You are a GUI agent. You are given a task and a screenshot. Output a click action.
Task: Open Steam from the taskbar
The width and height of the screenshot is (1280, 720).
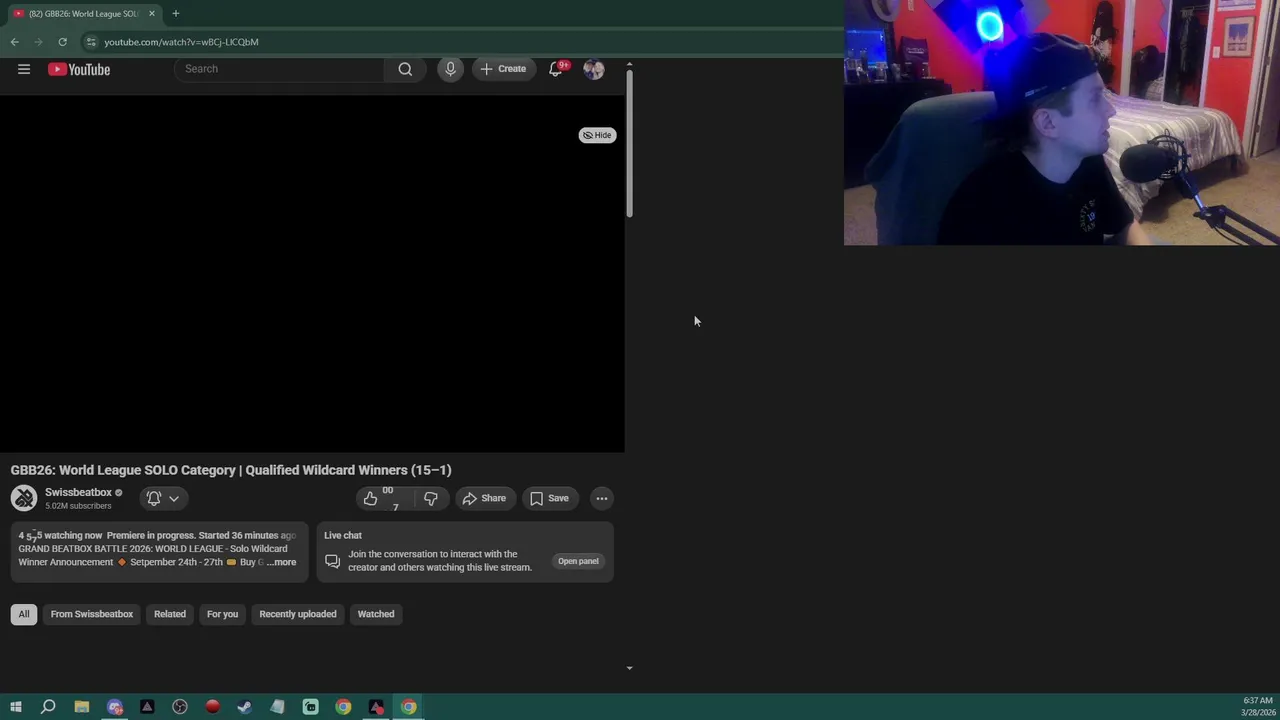[245, 707]
